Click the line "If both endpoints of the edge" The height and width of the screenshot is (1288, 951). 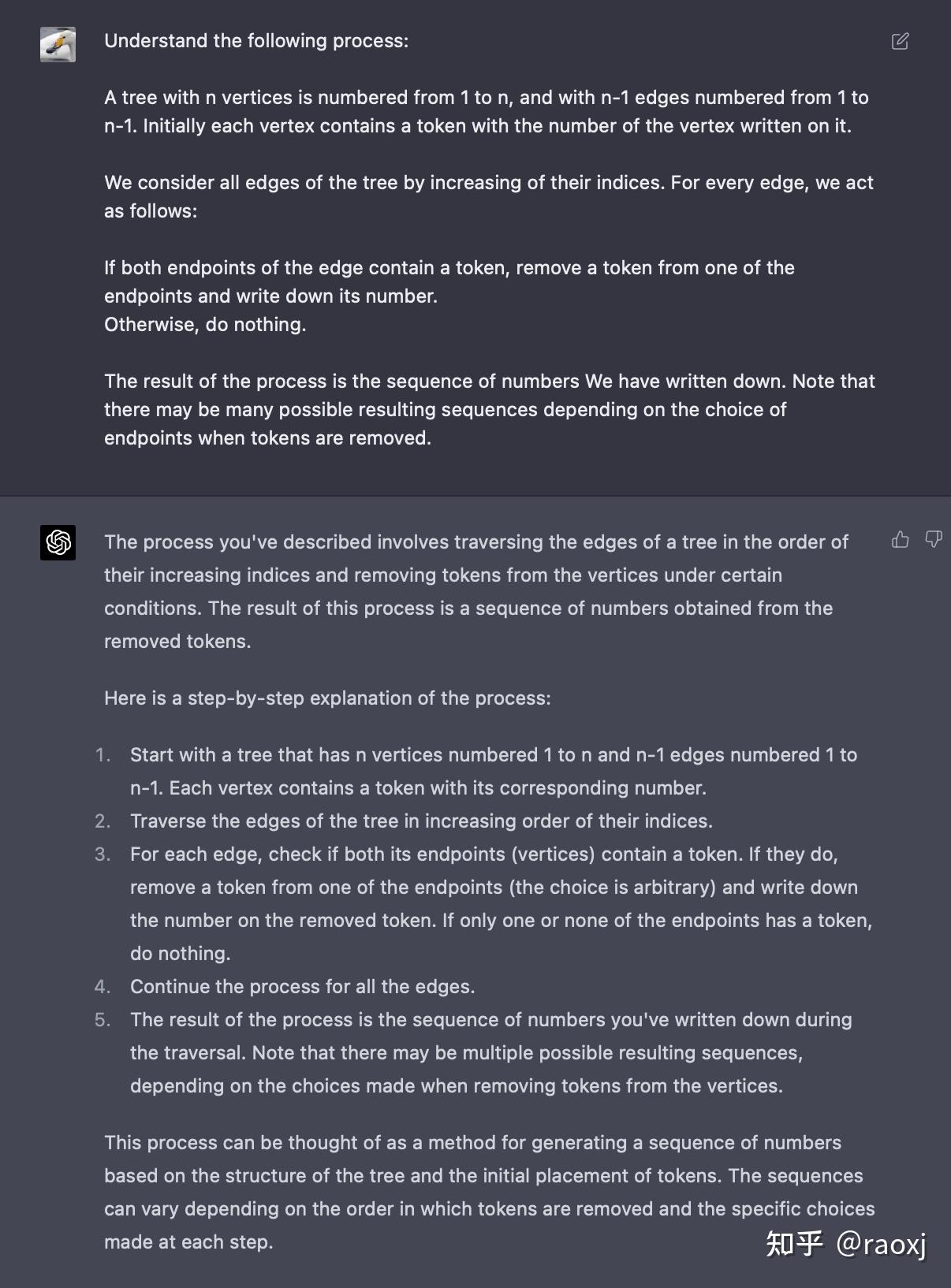[x=449, y=268]
